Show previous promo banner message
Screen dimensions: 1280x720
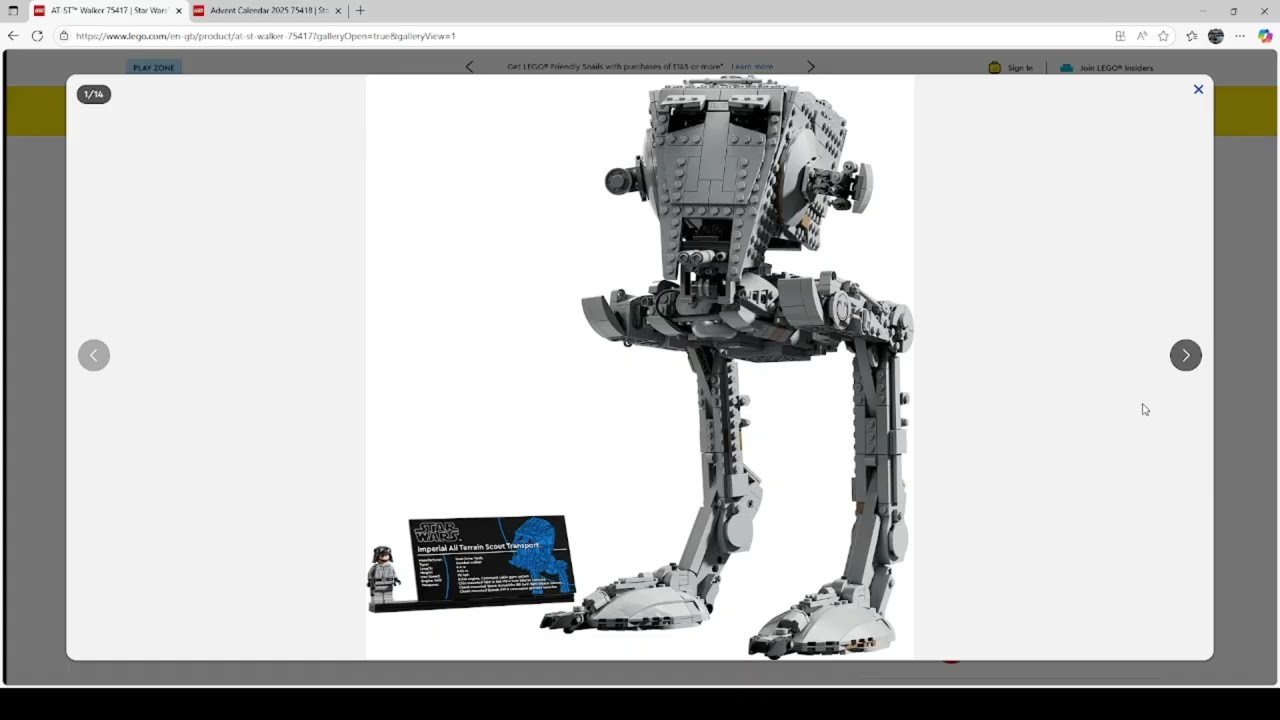469,67
